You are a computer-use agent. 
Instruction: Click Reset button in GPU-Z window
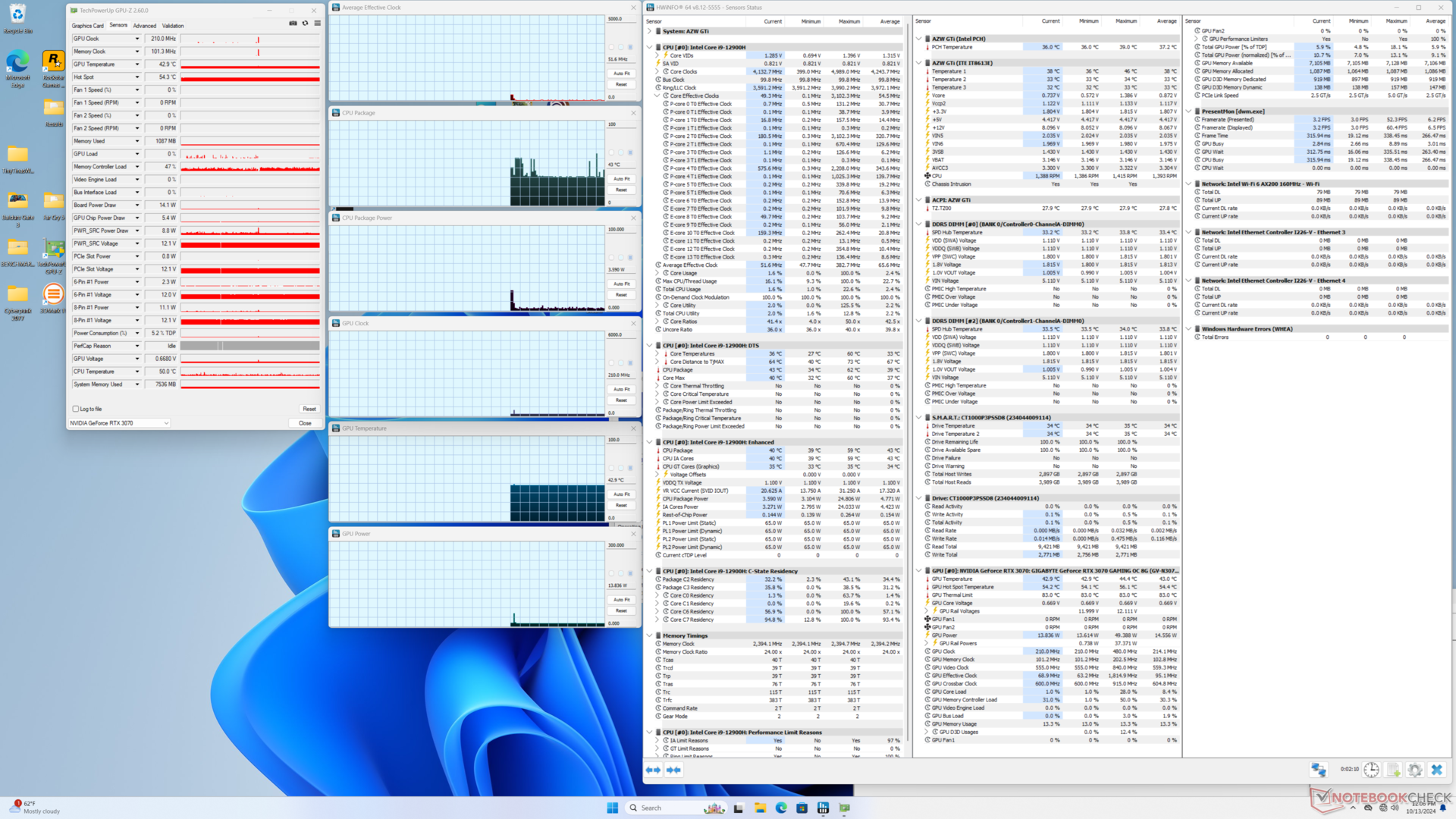[x=309, y=409]
